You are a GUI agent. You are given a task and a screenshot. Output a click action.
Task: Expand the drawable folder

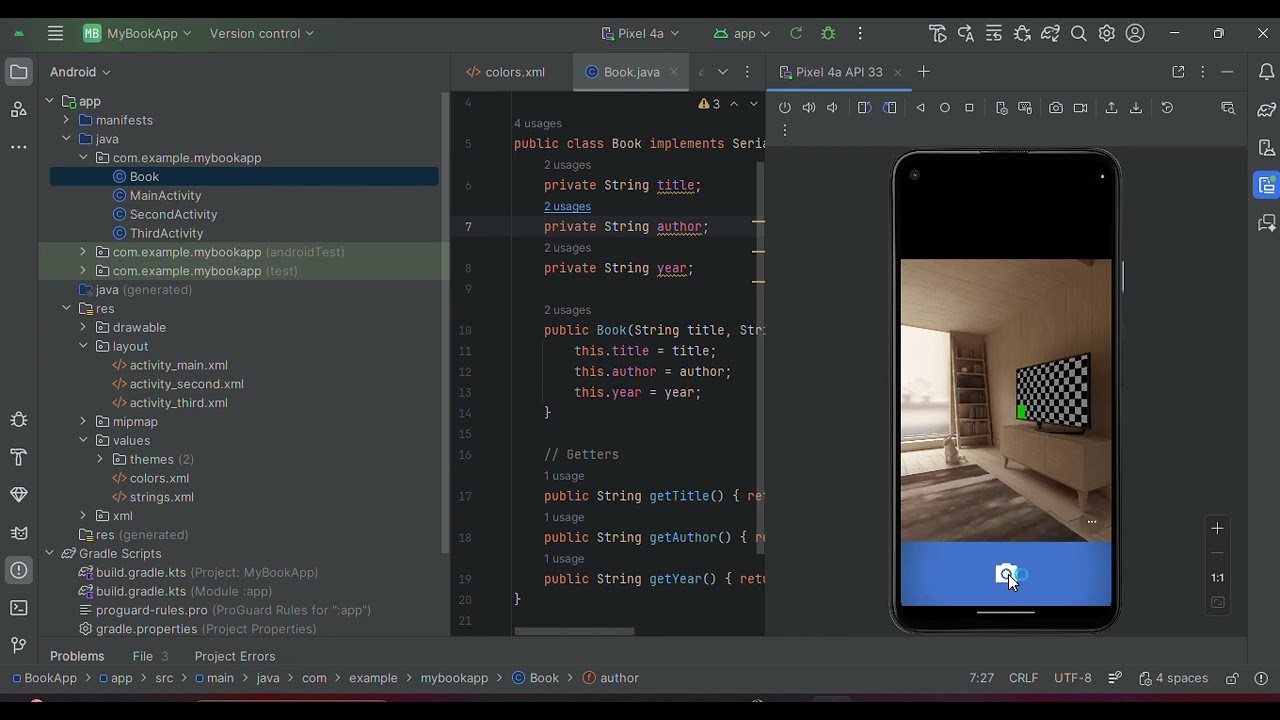[83, 327]
